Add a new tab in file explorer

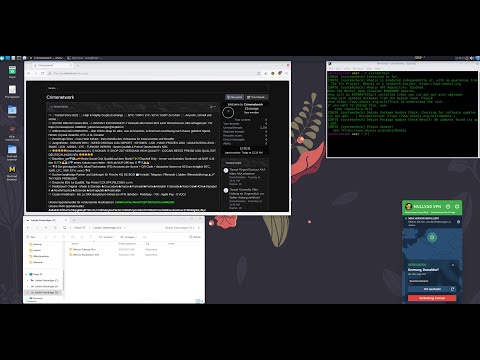(74, 220)
